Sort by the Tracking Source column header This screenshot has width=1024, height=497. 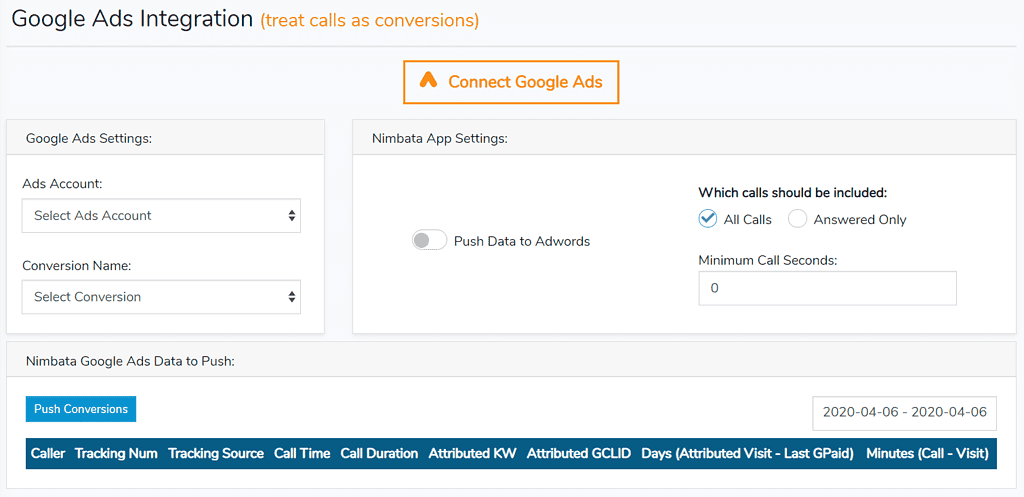pos(216,453)
